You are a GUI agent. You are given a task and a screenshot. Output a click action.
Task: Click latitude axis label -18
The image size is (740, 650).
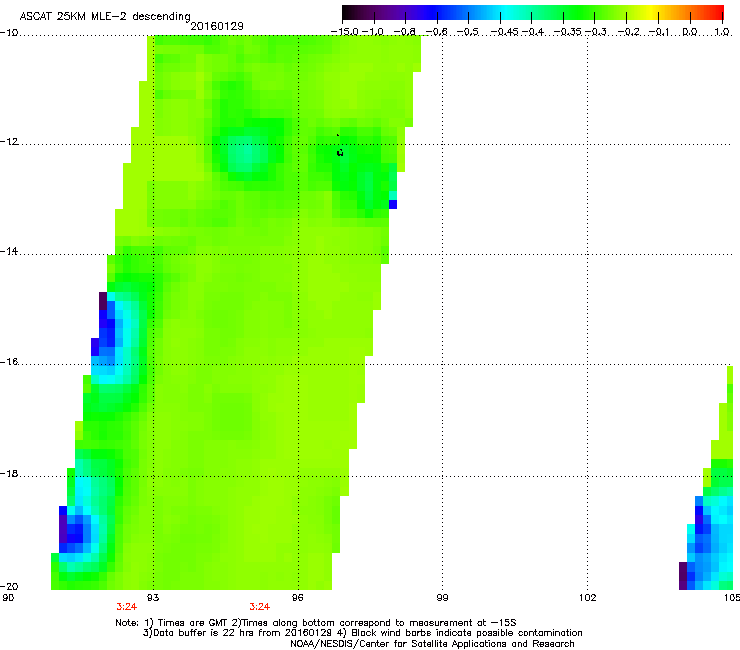click(x=9, y=473)
